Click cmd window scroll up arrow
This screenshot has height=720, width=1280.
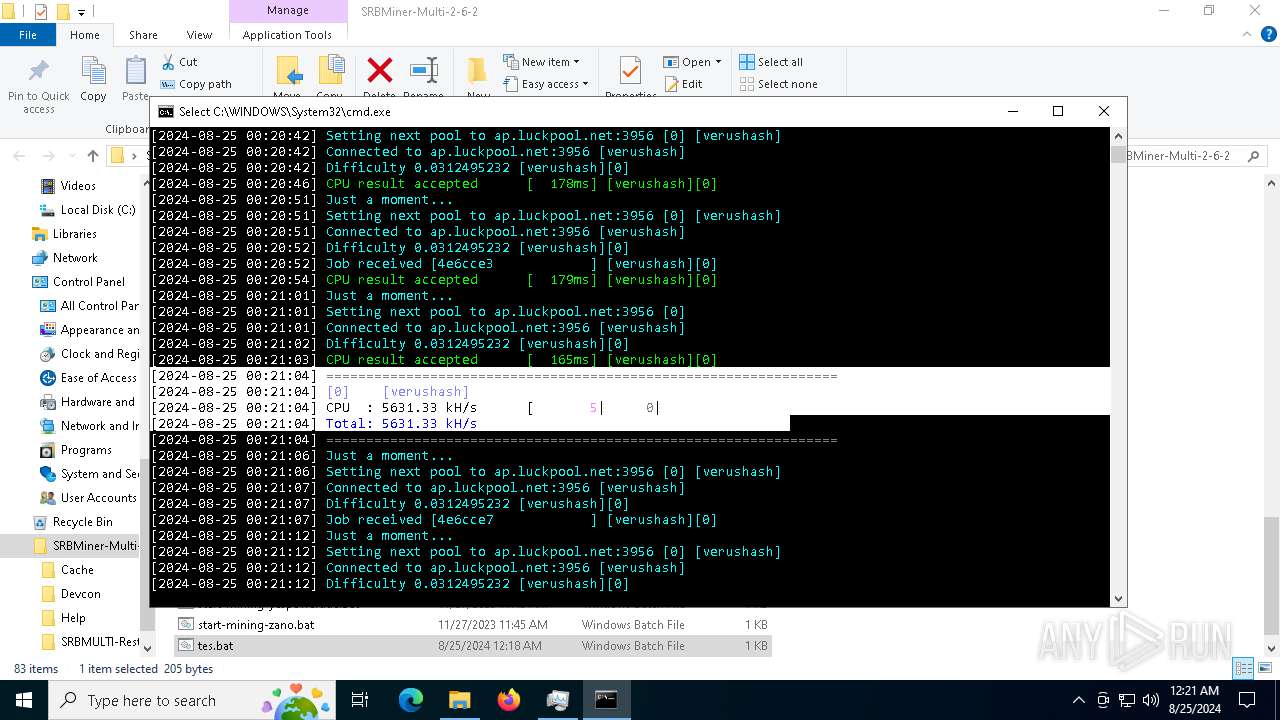click(1118, 135)
